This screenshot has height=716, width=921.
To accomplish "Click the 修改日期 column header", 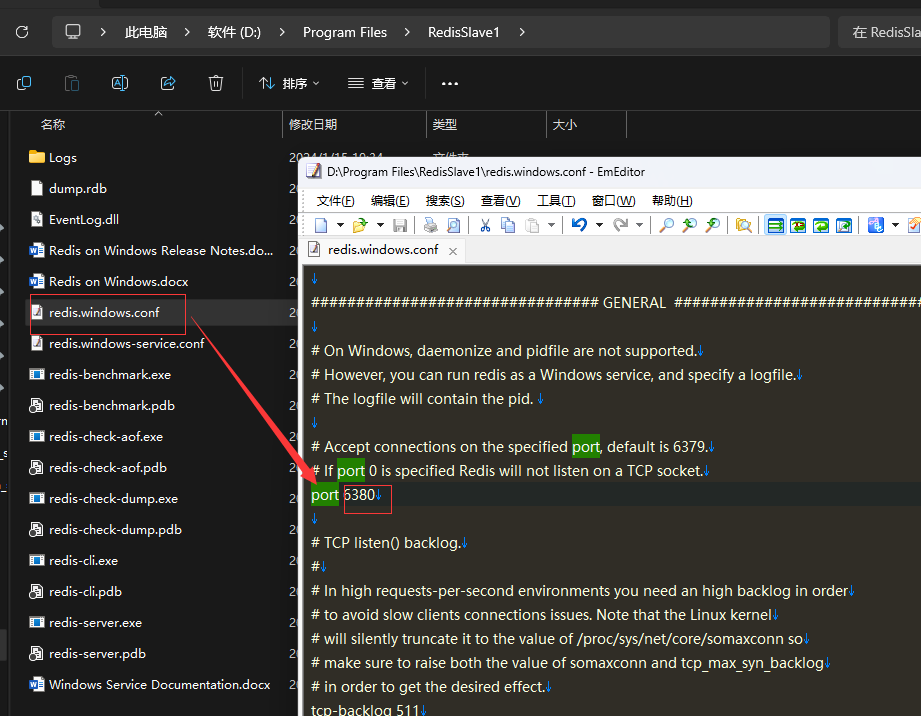I will pyautogui.click(x=313, y=125).
